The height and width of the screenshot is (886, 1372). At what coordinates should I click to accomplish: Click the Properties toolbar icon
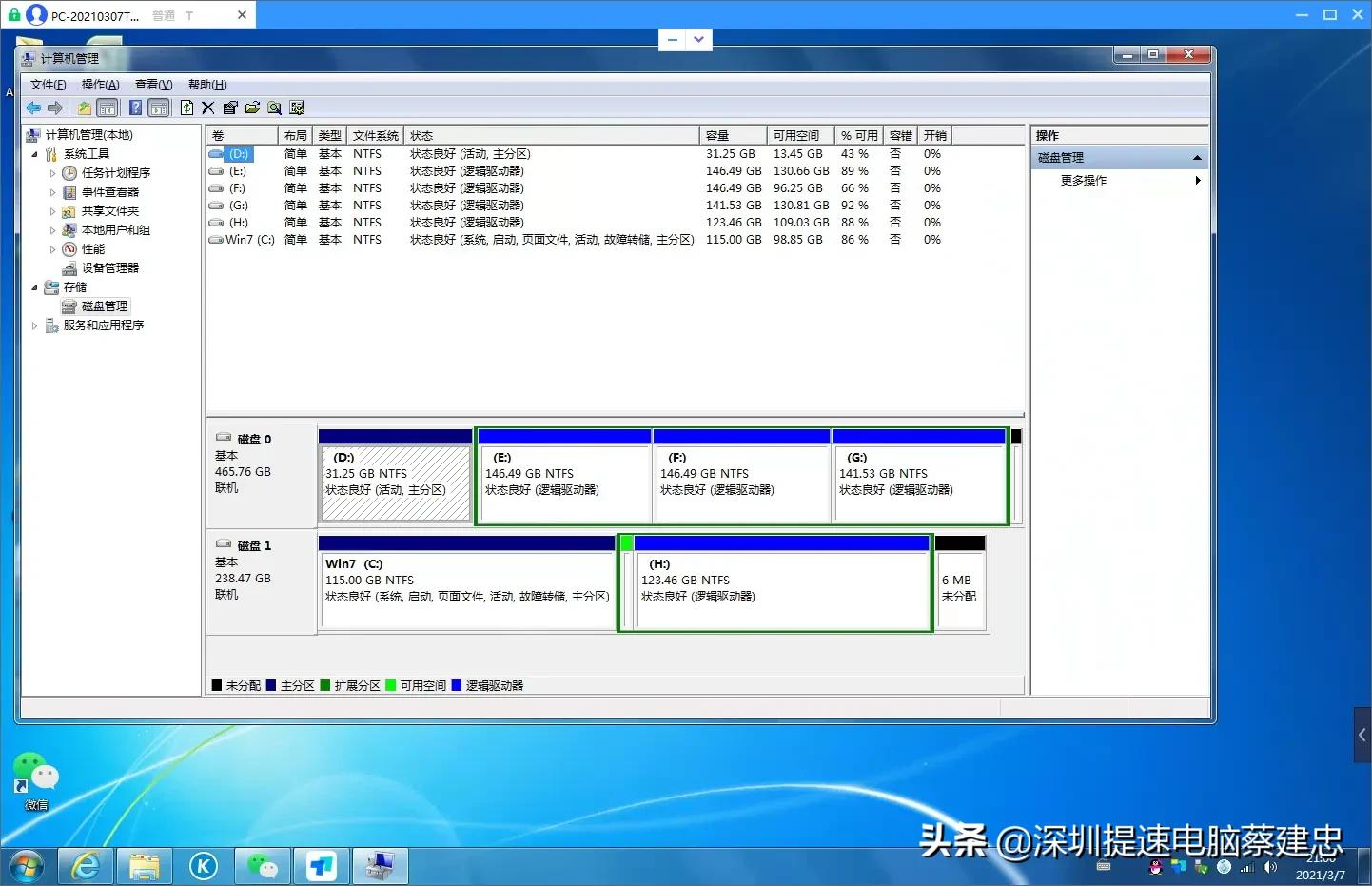pyautogui.click(x=230, y=108)
